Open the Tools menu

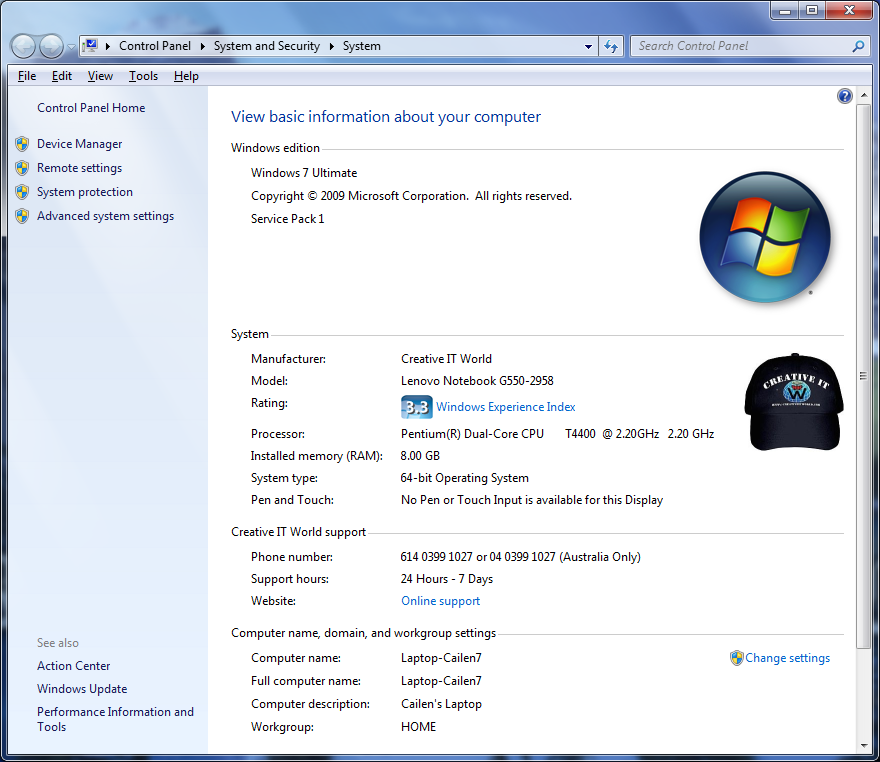[x=143, y=76]
